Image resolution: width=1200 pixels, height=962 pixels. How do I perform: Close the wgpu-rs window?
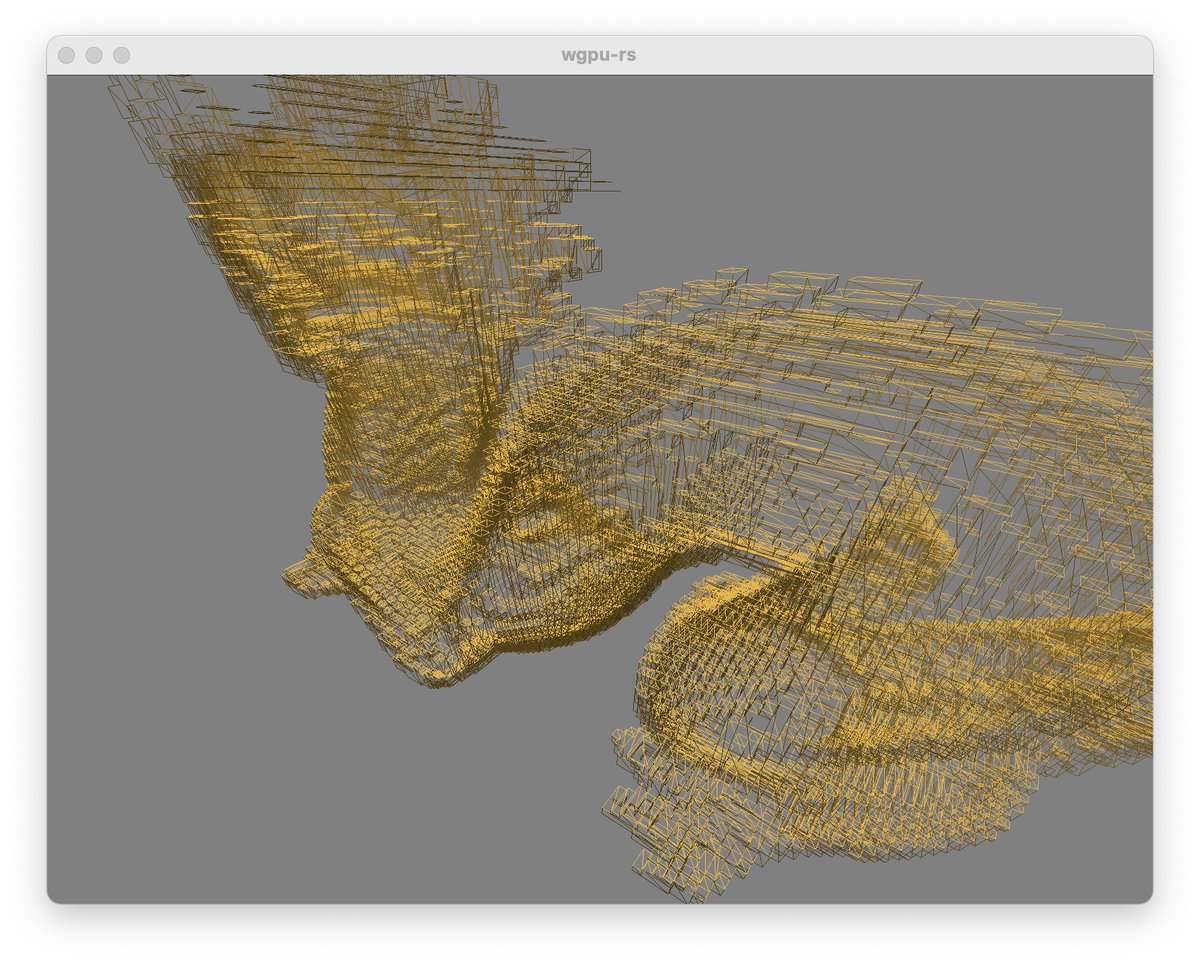click(x=67, y=55)
